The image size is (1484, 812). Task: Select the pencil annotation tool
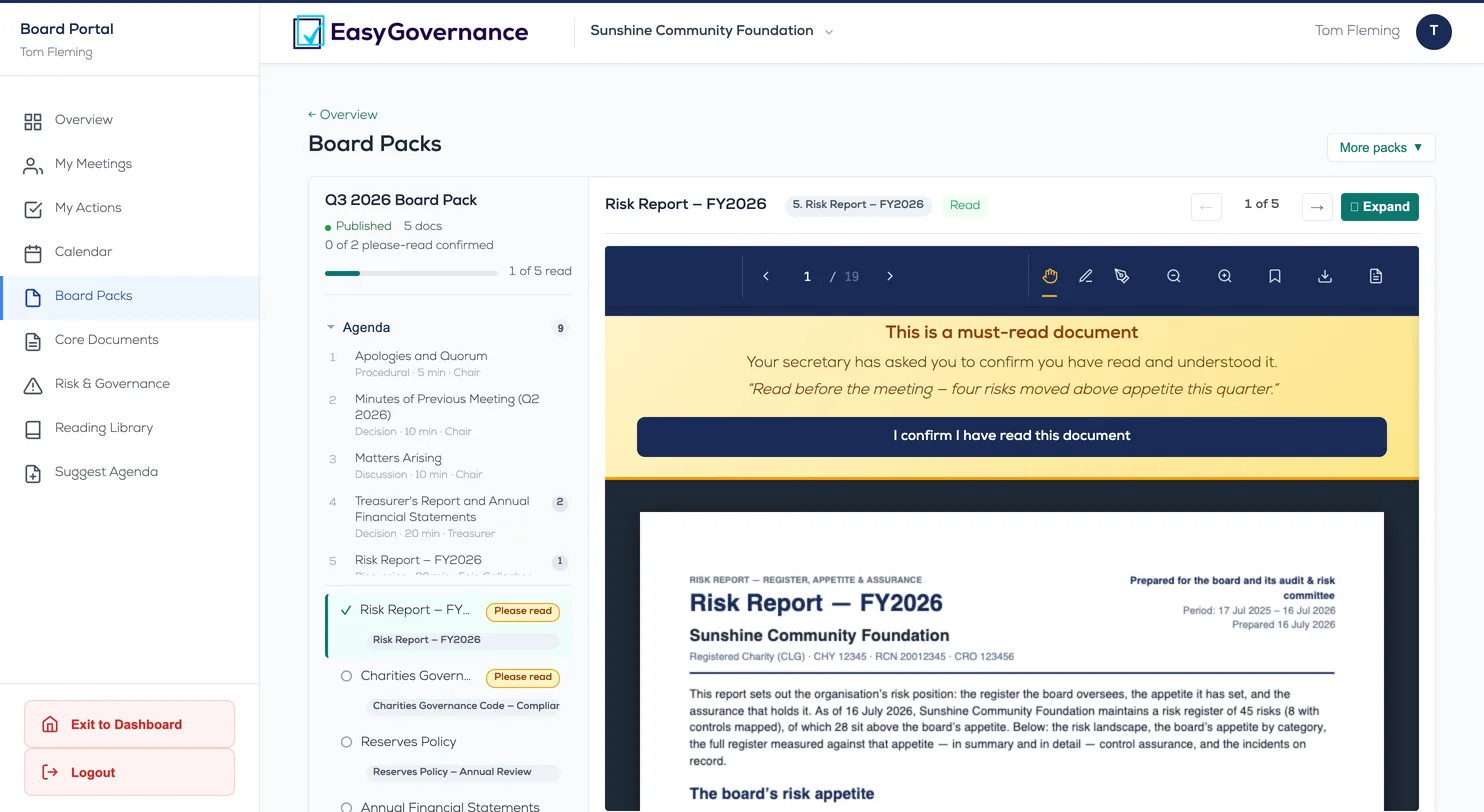click(x=1086, y=276)
